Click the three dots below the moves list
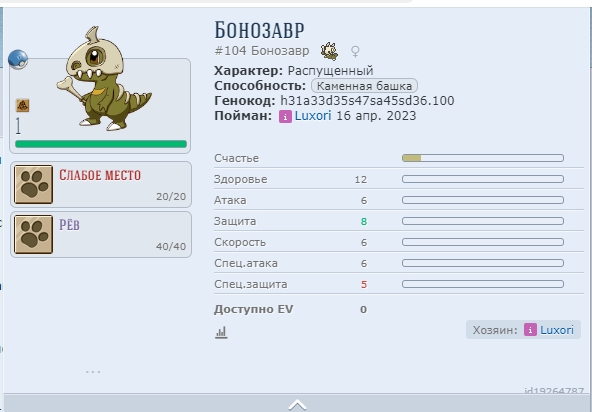This screenshot has height=412, width=592. click(93, 372)
